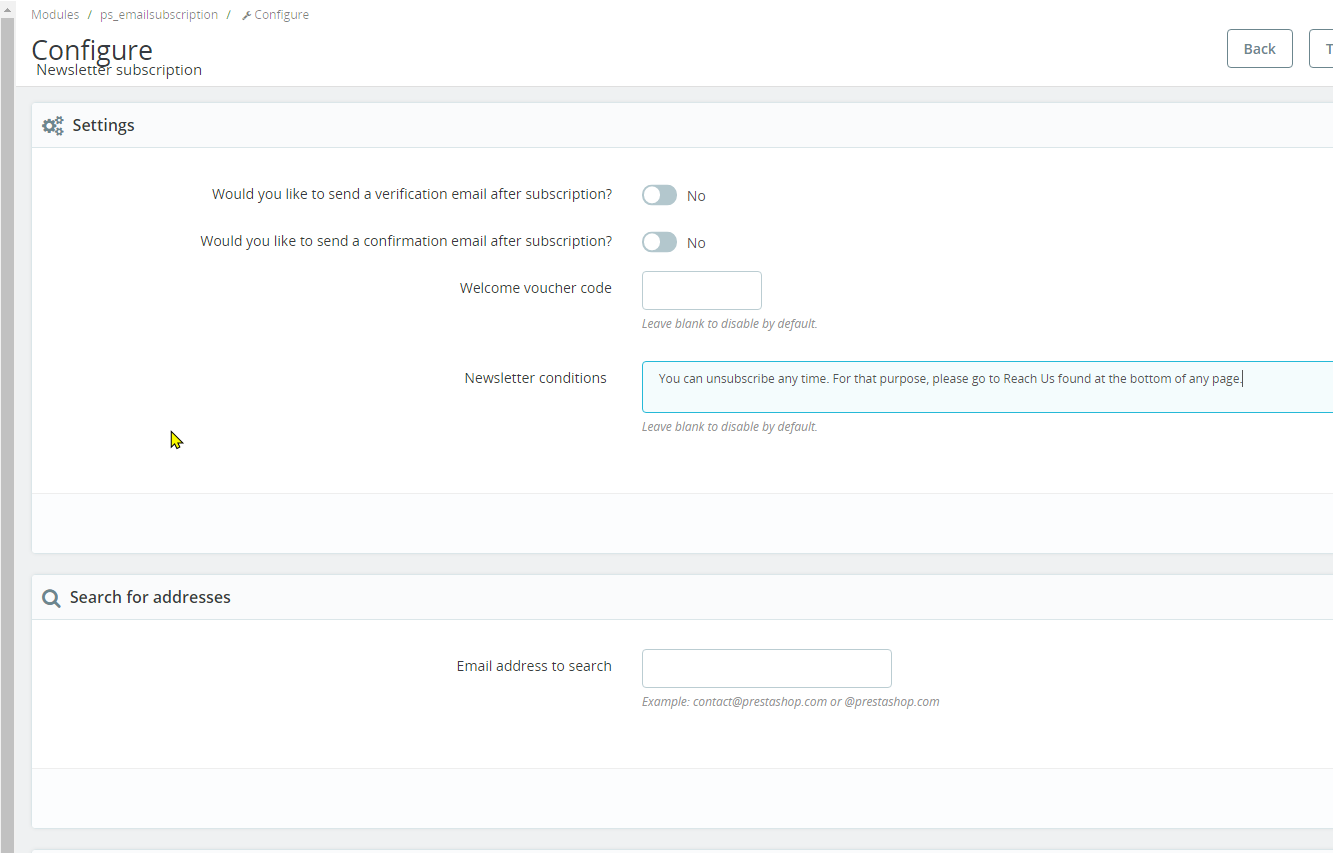Click the No label beside confirmation toggle

pyautogui.click(x=696, y=243)
